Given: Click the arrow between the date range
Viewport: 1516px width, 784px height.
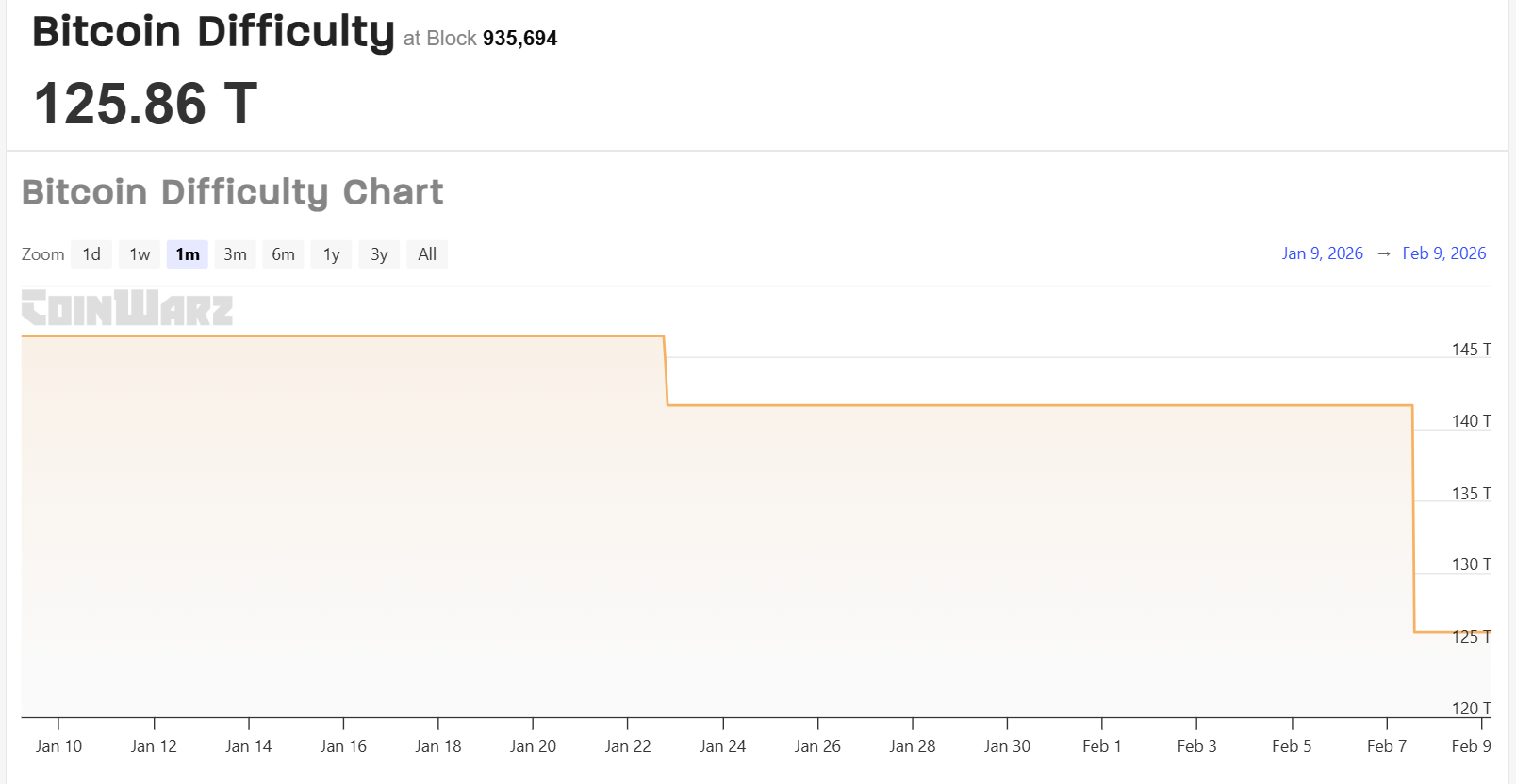Looking at the screenshot, I should pyautogui.click(x=1385, y=253).
